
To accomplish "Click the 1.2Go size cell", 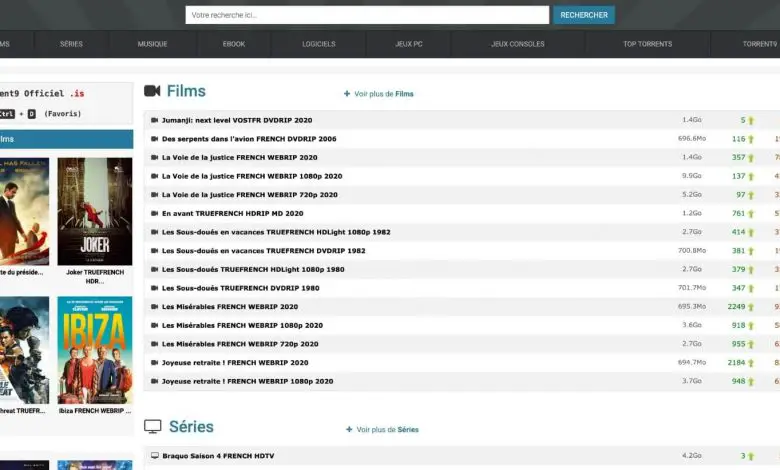I will (692, 213).
